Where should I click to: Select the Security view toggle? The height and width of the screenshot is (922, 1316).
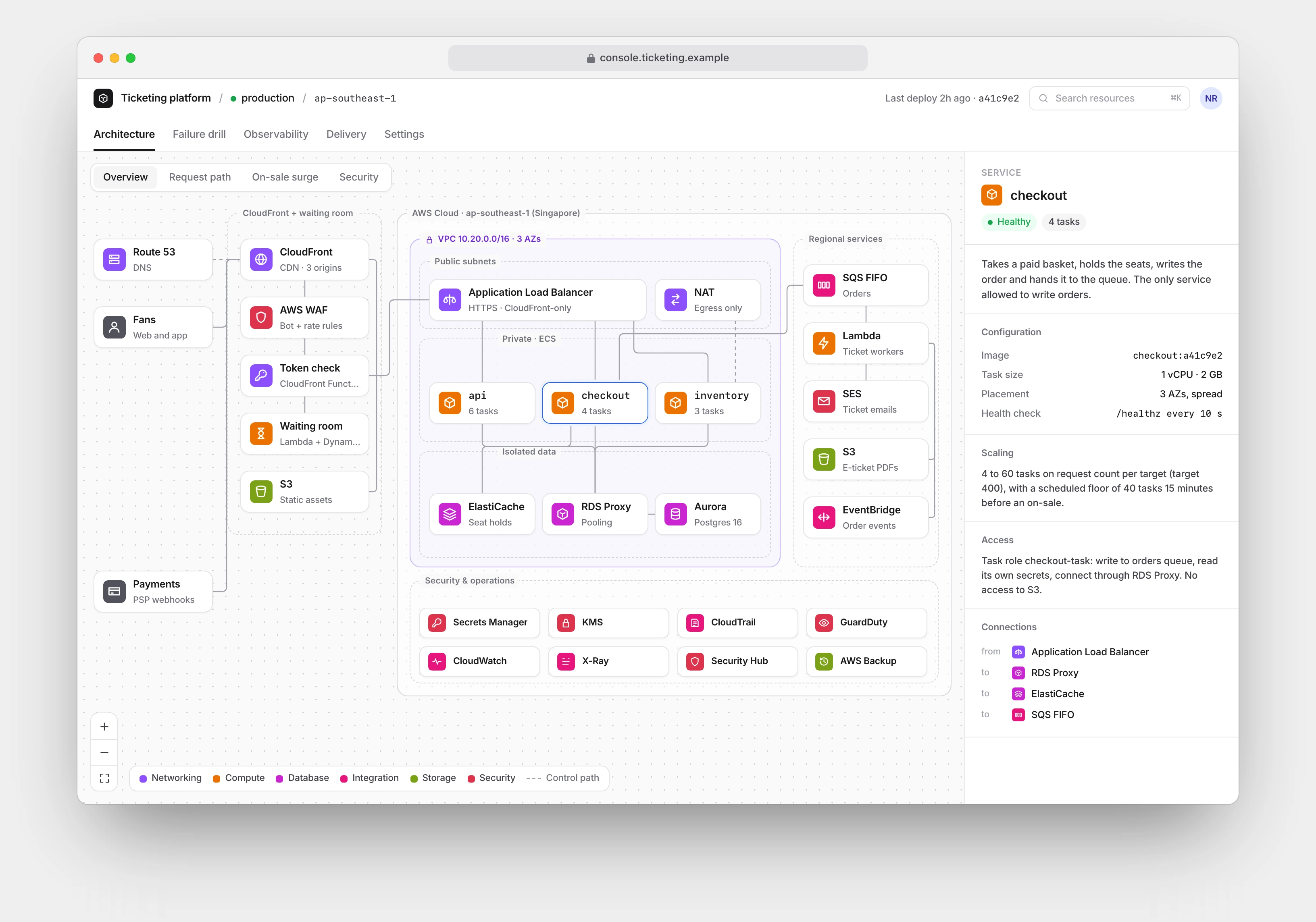point(358,177)
